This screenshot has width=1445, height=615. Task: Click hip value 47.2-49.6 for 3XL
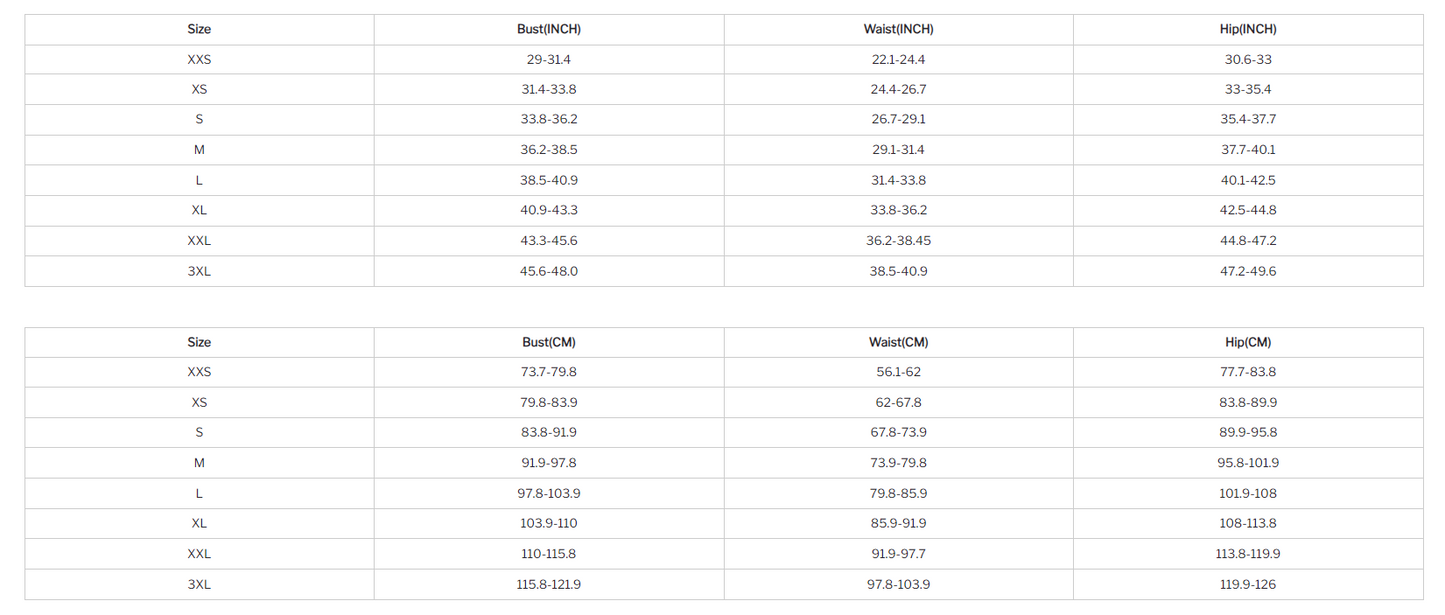[x=1248, y=271]
